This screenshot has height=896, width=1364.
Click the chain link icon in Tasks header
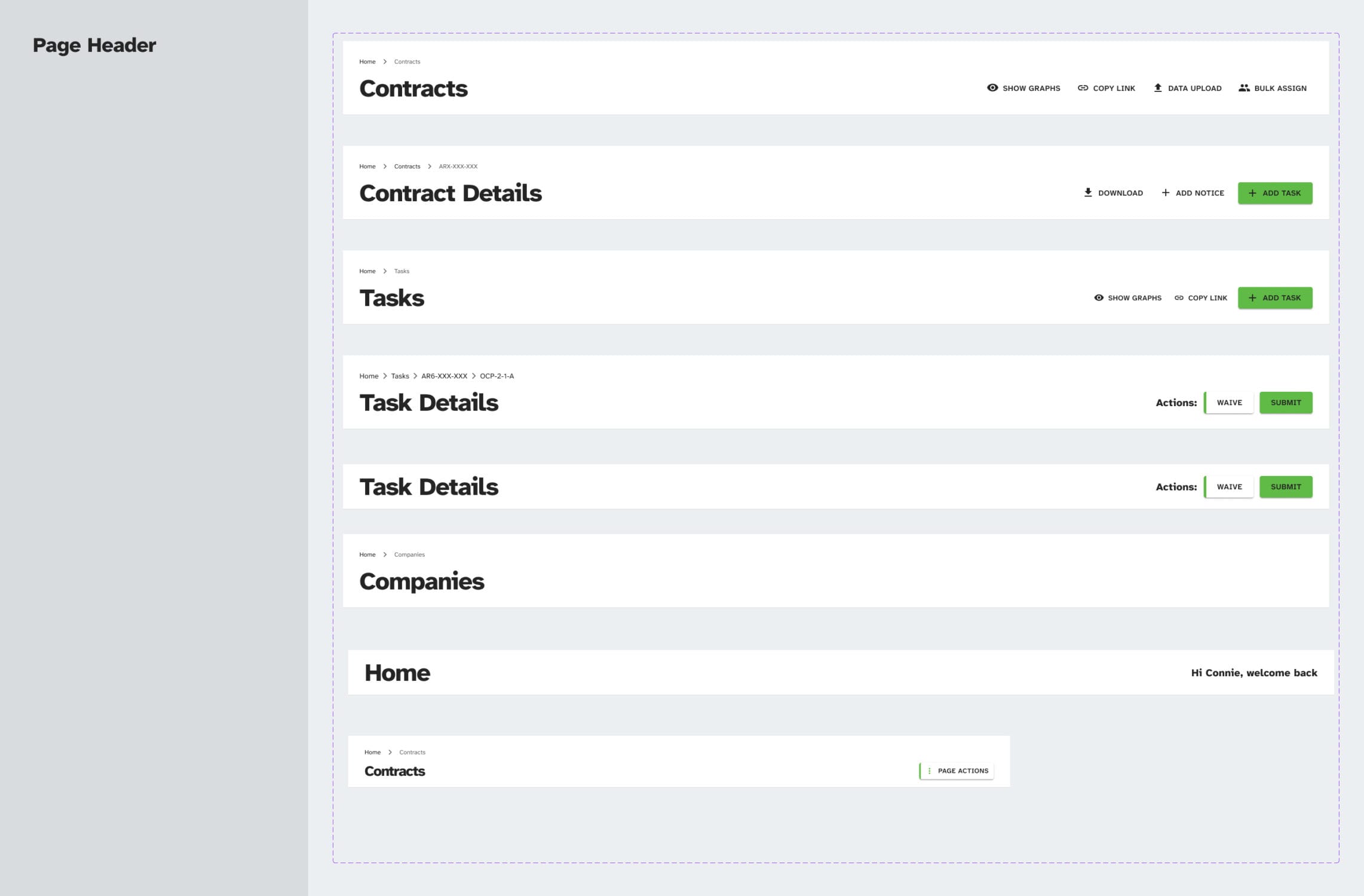pos(1179,297)
